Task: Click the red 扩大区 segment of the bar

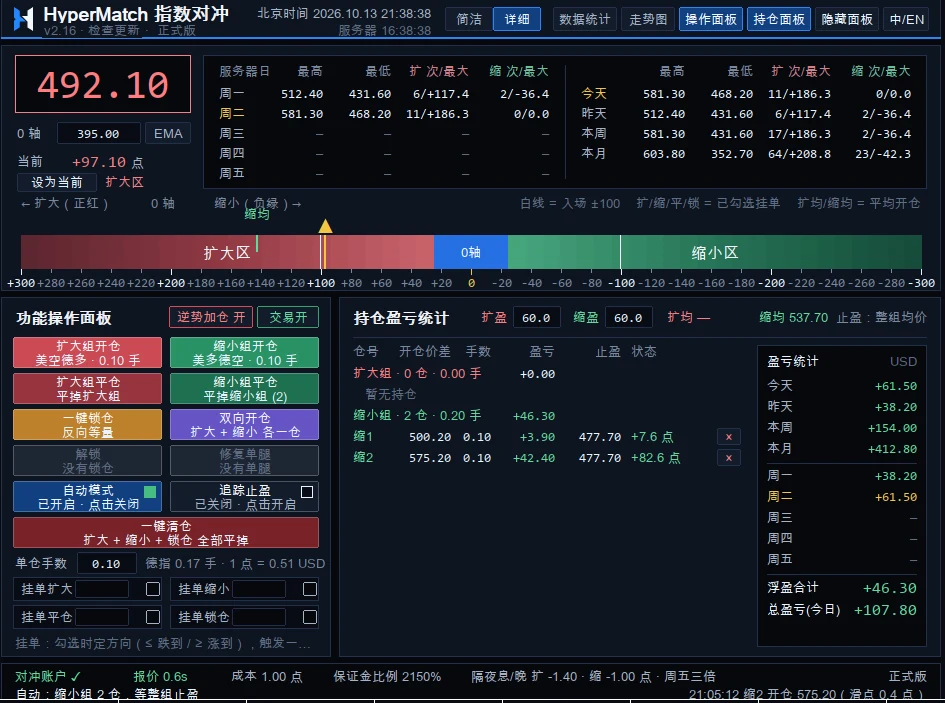Action: 227,252
